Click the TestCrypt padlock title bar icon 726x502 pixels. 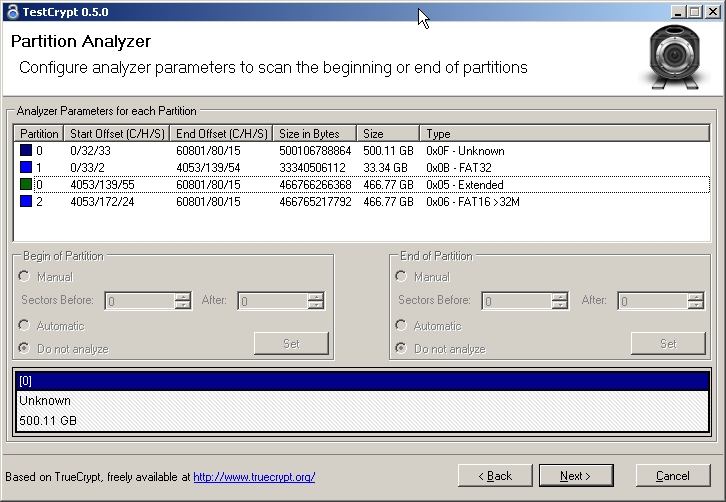click(13, 12)
